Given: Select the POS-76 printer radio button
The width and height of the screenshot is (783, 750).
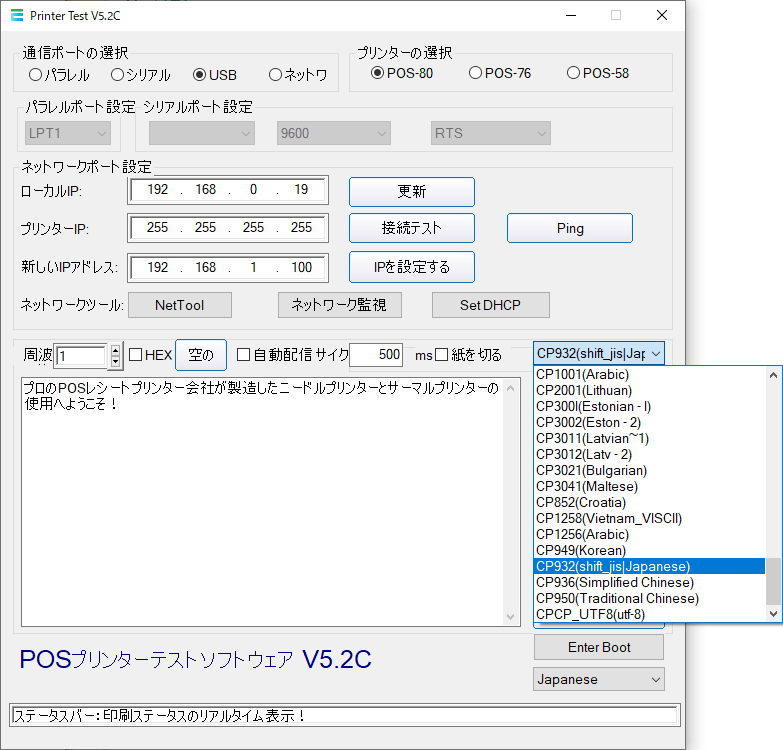Looking at the screenshot, I should (475, 73).
